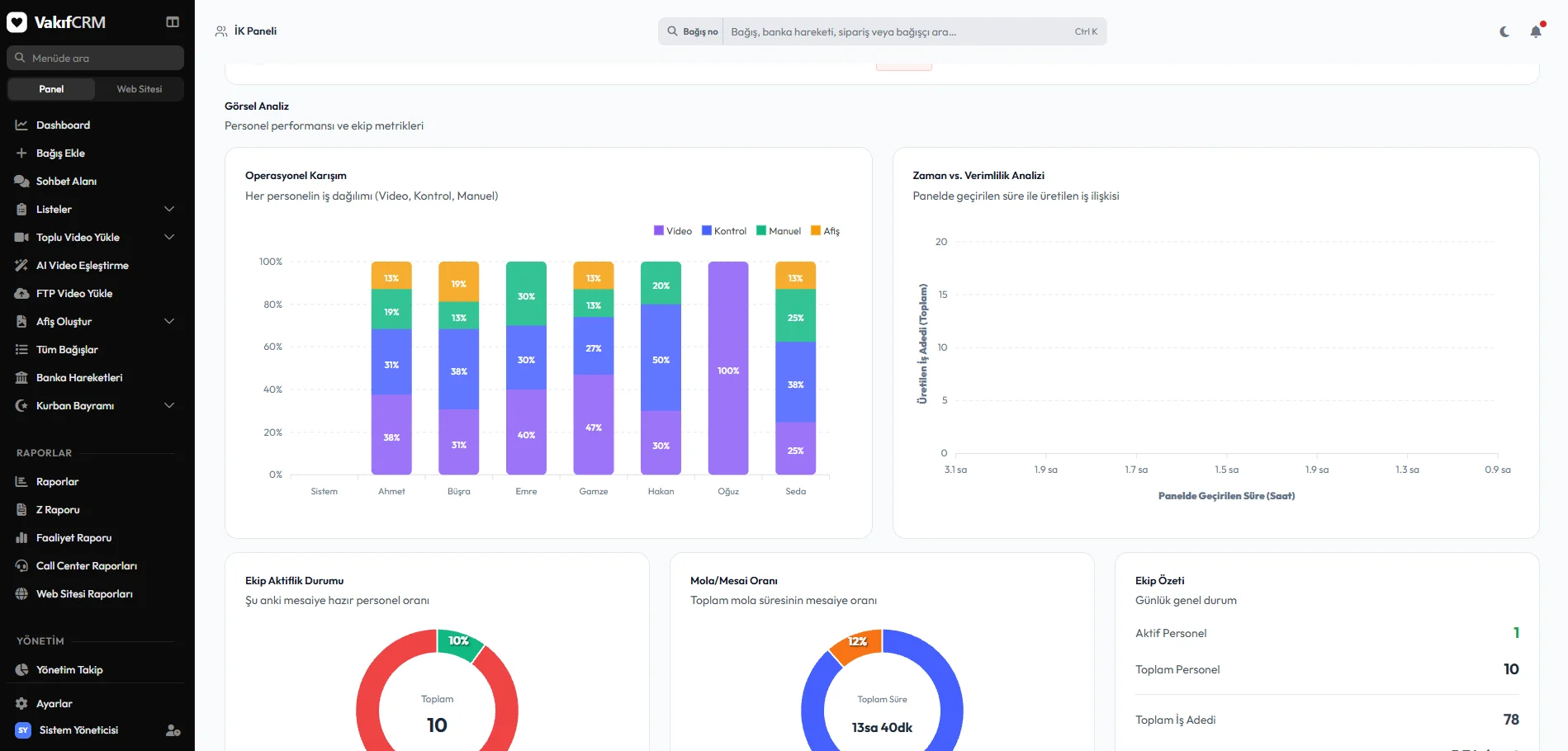The image size is (1568, 751).
Task: Click the SY user avatar badge
Action: tap(23, 730)
